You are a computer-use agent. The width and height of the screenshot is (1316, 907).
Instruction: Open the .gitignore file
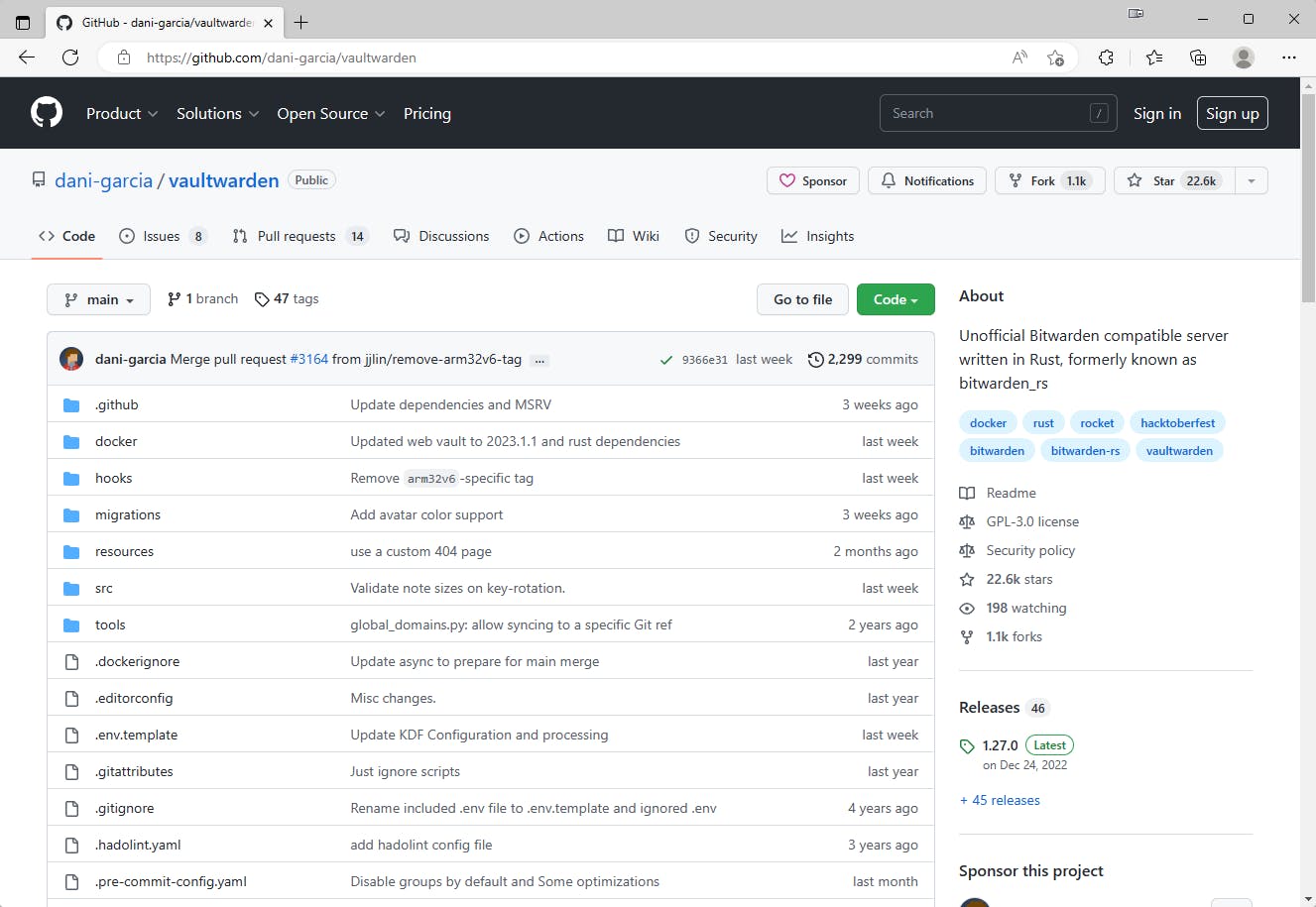[x=125, y=808]
